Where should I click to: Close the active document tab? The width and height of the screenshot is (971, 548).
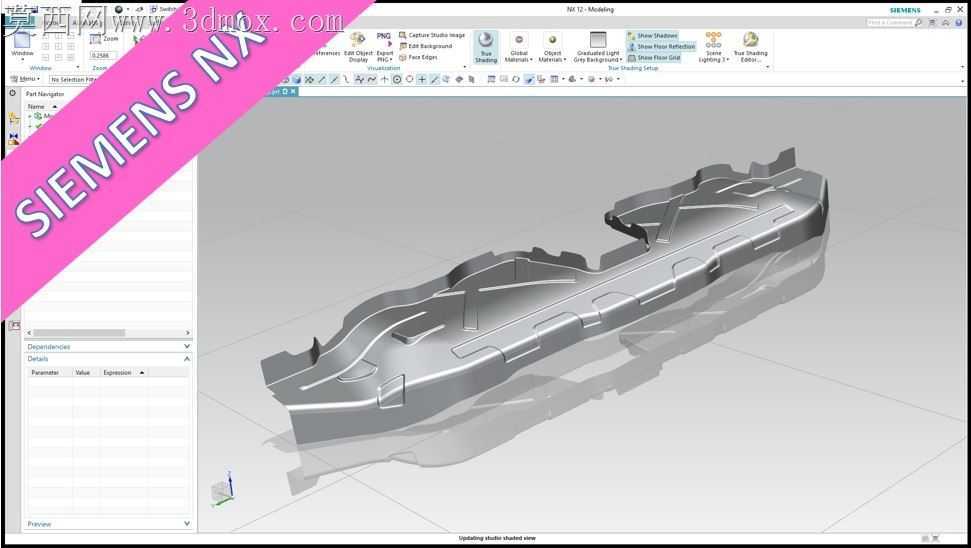[x=293, y=92]
